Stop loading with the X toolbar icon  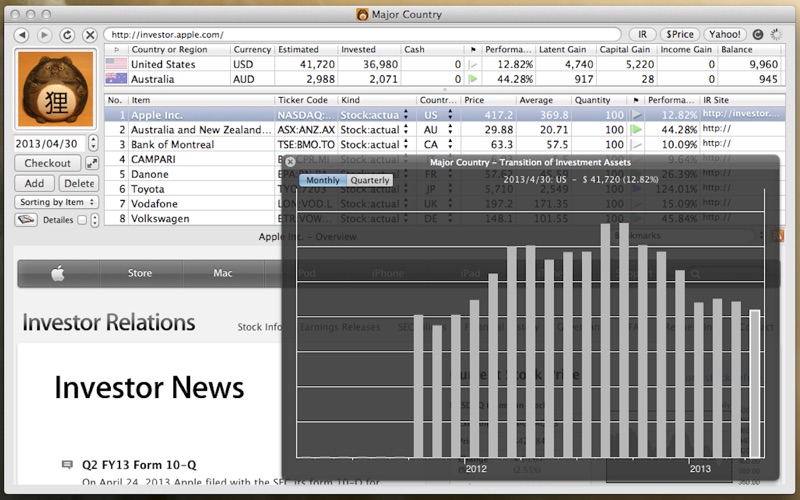[x=90, y=35]
